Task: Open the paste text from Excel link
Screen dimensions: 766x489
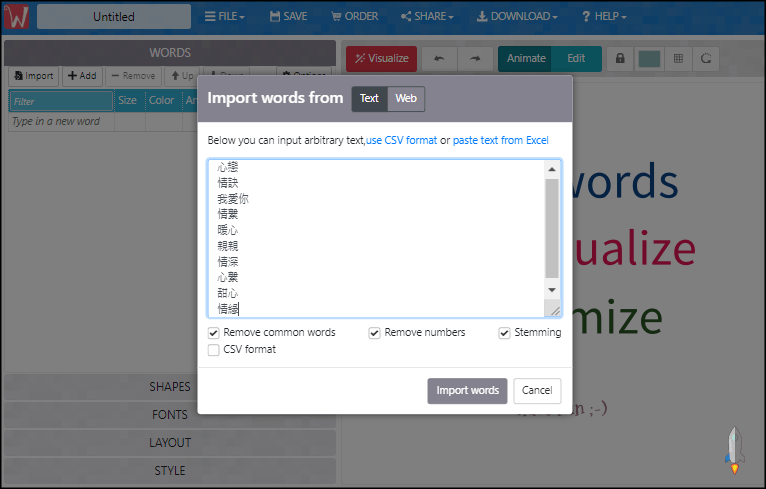Action: pos(500,141)
